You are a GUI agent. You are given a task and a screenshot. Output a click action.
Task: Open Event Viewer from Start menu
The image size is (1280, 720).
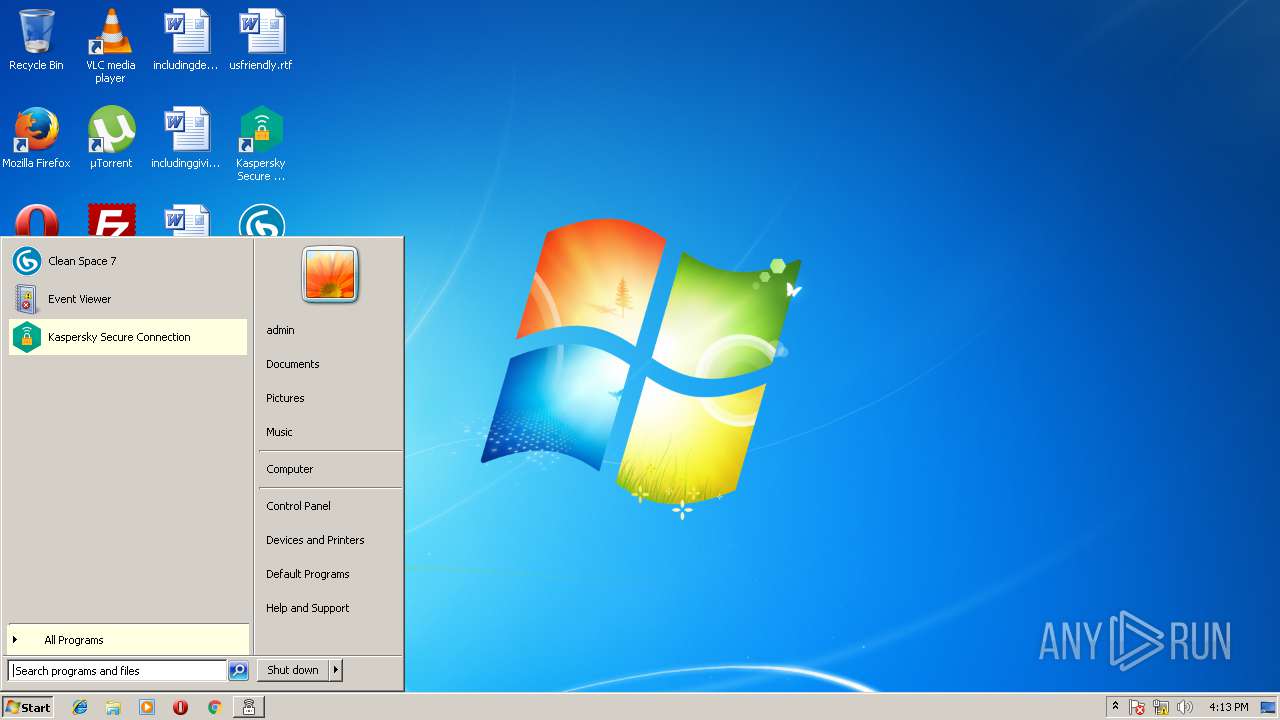tap(127, 299)
